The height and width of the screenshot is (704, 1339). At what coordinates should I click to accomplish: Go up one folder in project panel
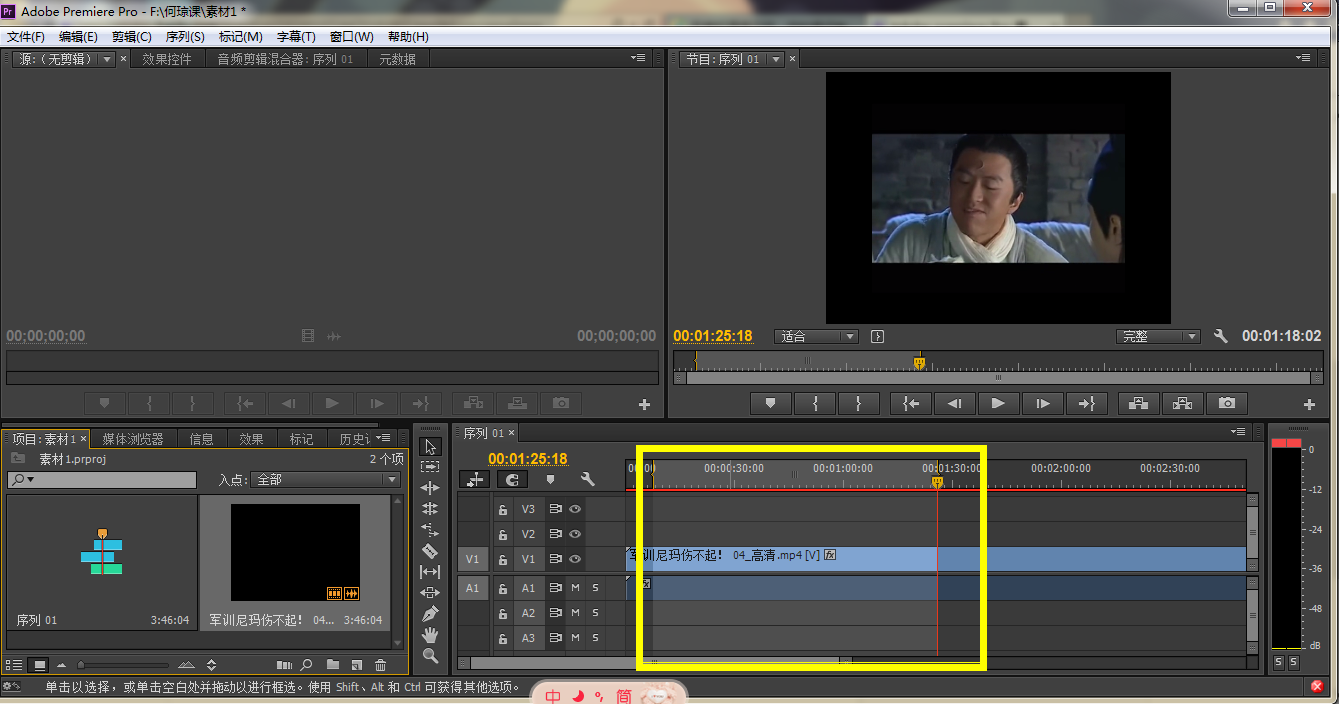click(18, 459)
